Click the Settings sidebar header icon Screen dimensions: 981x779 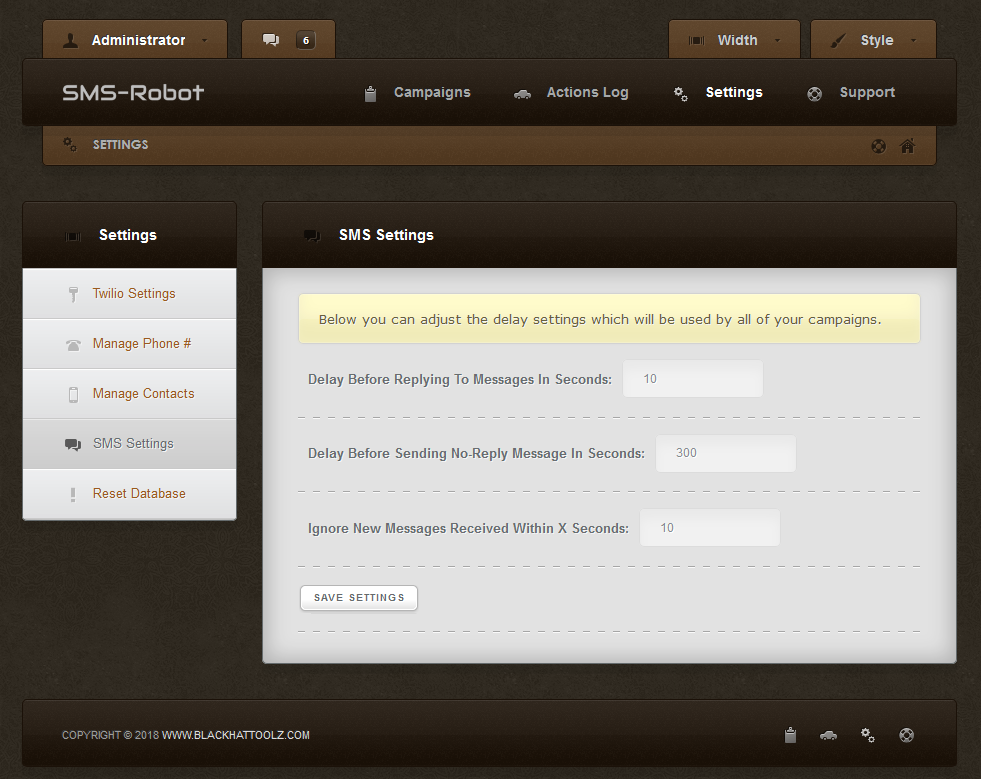pyautogui.click(x=73, y=237)
